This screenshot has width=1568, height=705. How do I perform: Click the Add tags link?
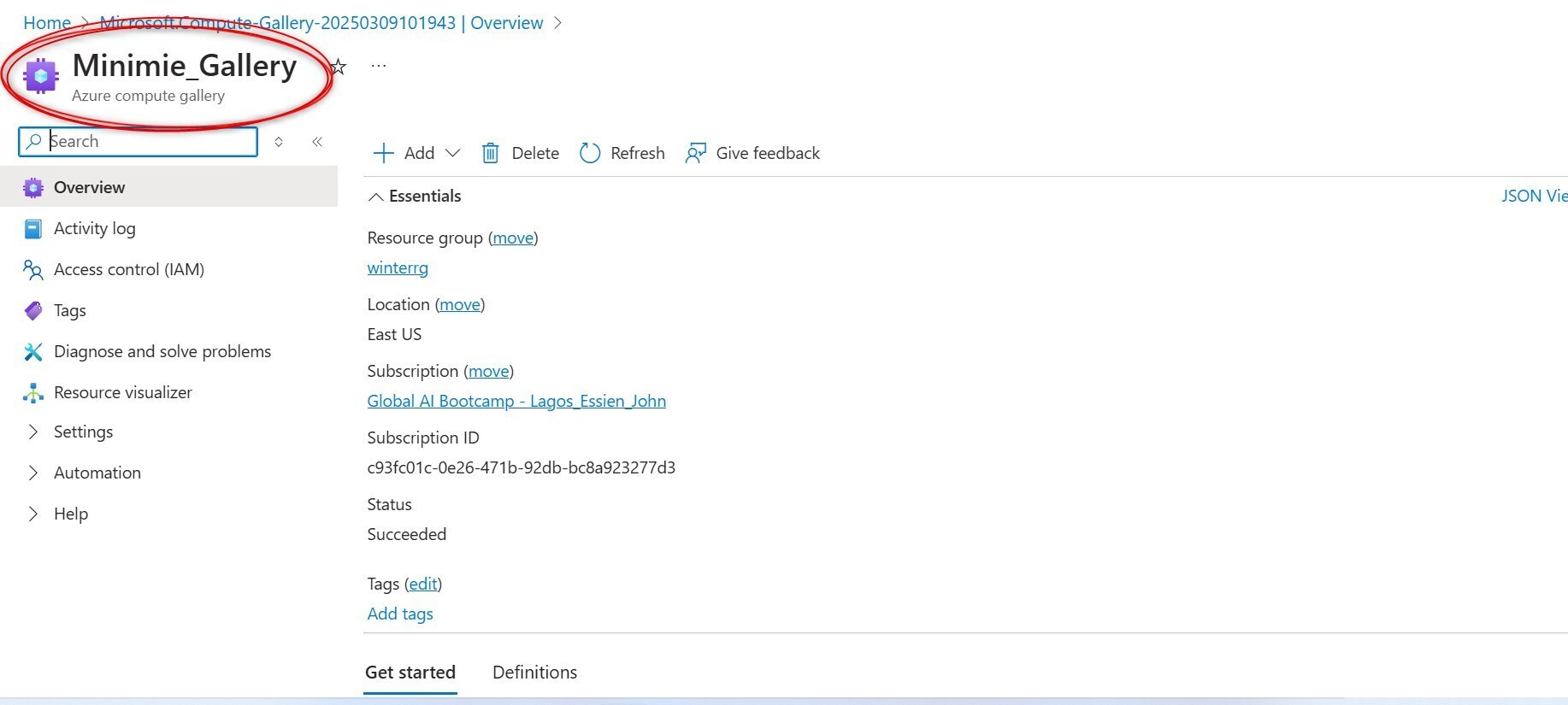coord(400,614)
